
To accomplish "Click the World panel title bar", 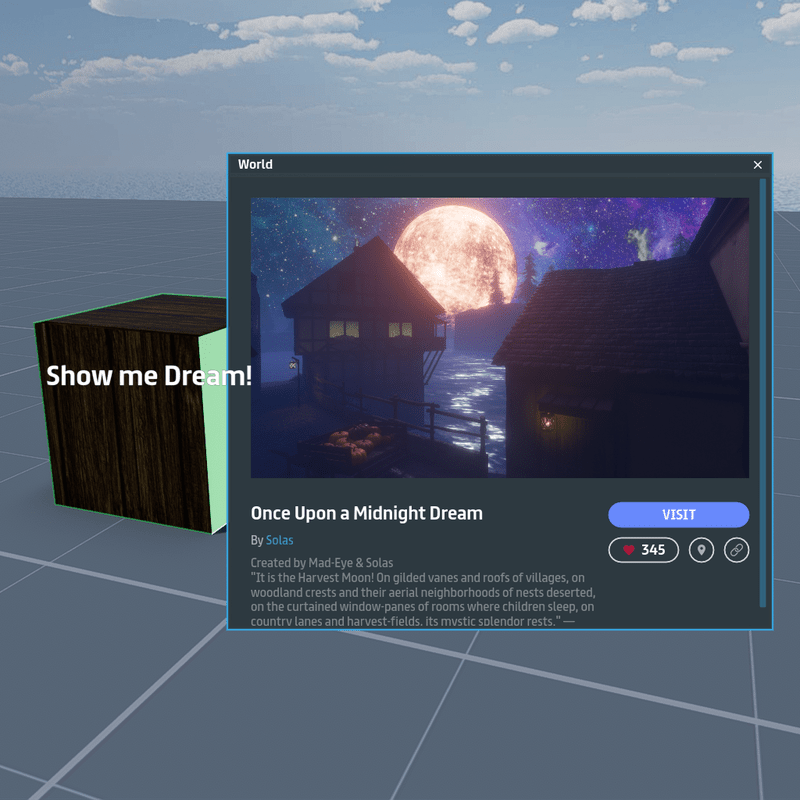I will [480, 165].
